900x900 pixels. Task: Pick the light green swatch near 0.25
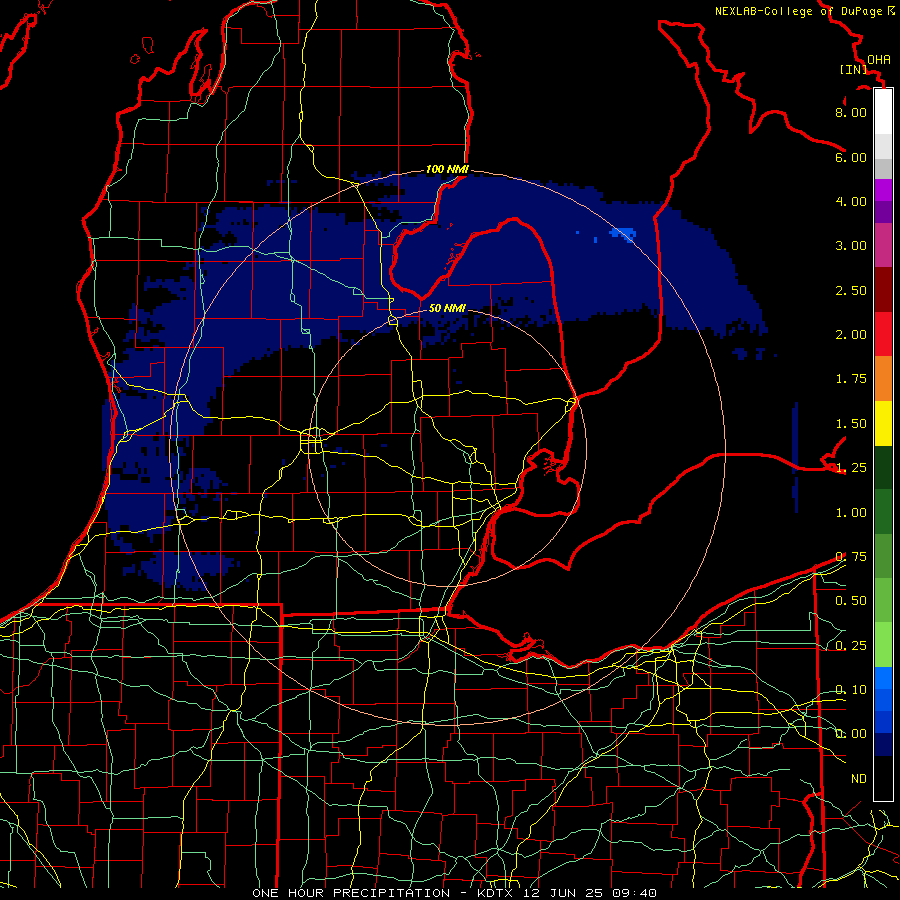883,645
